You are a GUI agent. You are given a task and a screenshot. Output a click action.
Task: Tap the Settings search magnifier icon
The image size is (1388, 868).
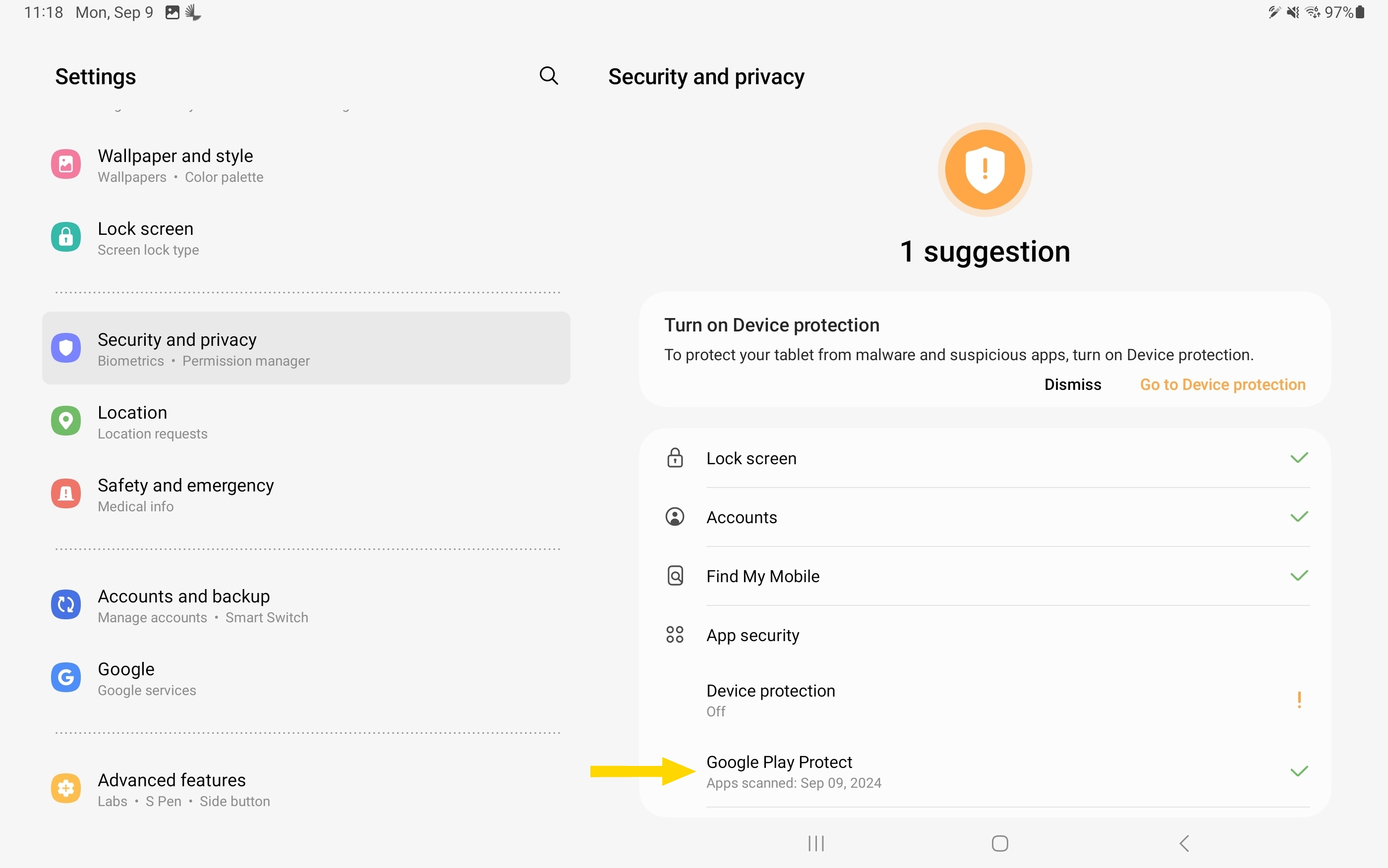coord(548,76)
